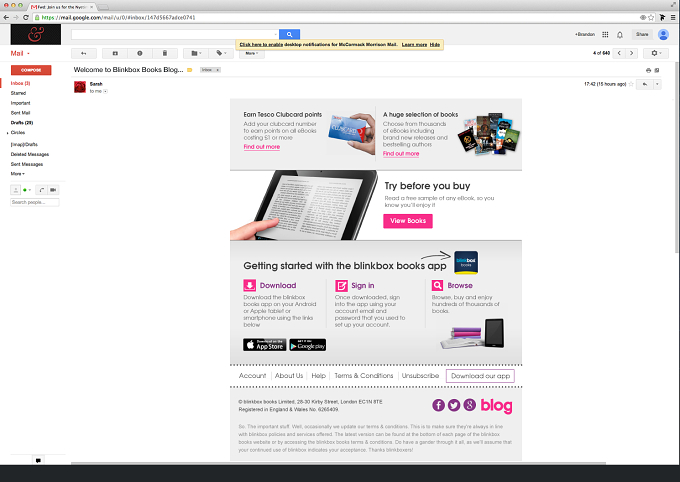Open the Mail switcher dropdown
Viewport: 680px width, 482px height.
(x=20, y=53)
